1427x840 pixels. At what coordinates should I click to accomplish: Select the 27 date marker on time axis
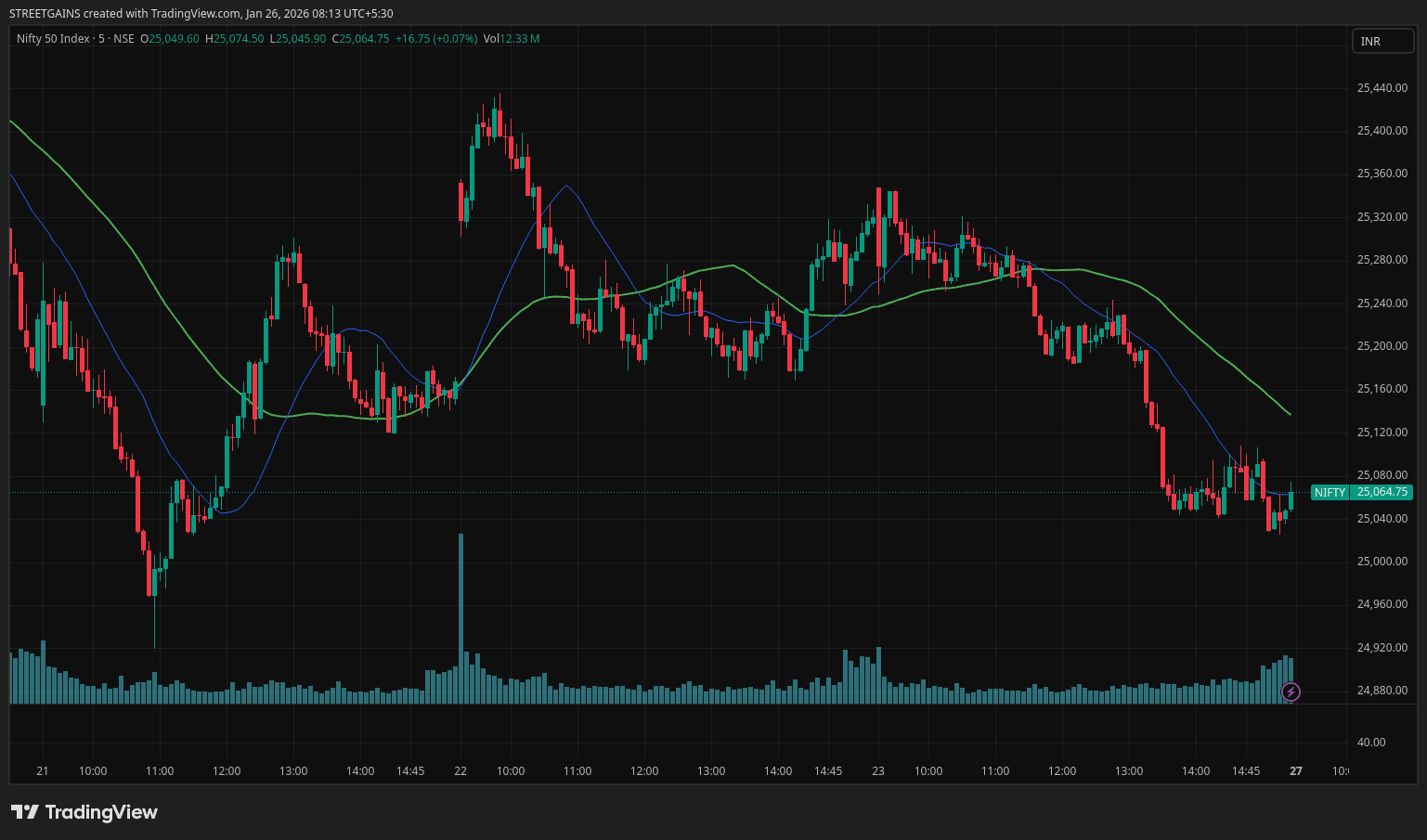pos(1296,771)
